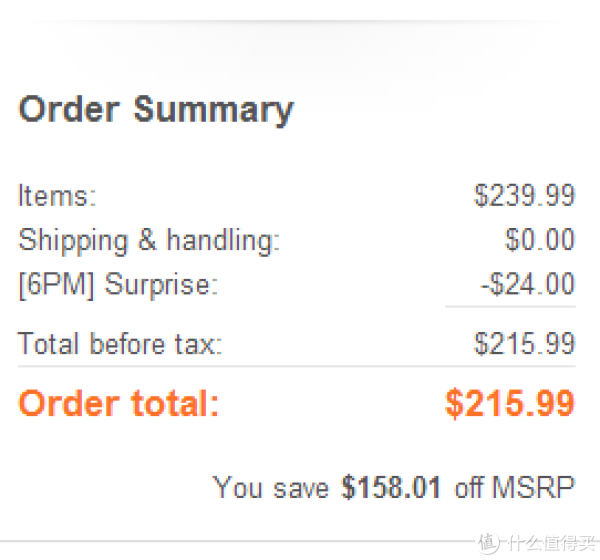The image size is (600, 560).
Task: Click the $0.00 shipping amount
Action: [540, 240]
